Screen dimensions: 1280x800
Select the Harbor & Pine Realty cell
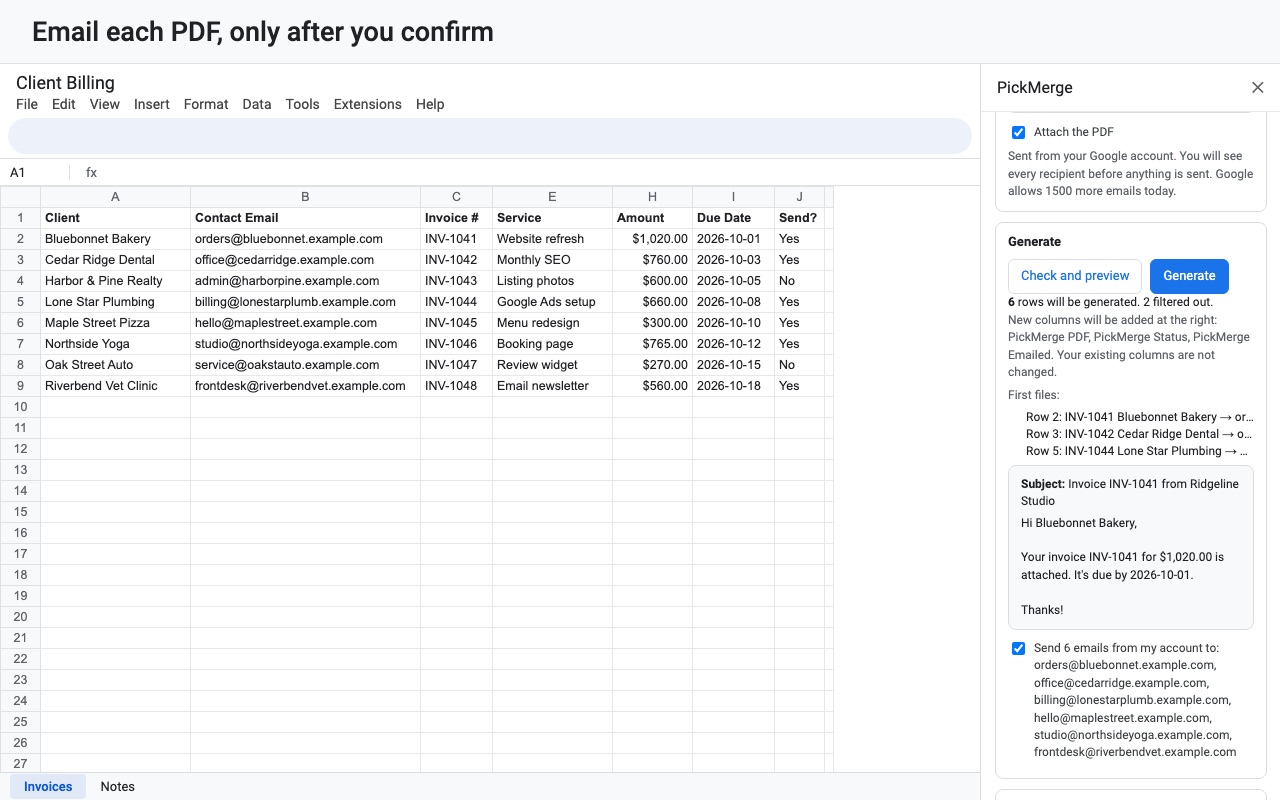(115, 281)
